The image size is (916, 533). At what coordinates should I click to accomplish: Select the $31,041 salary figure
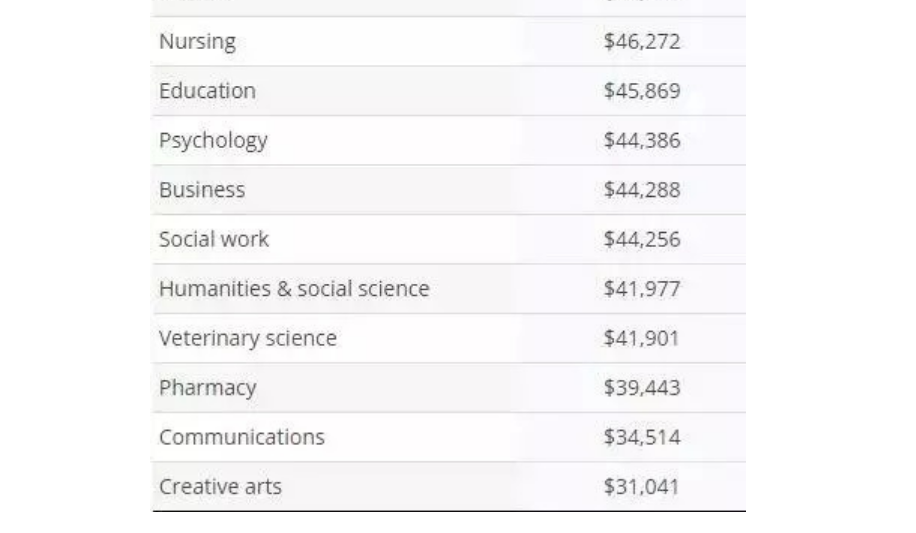click(641, 487)
